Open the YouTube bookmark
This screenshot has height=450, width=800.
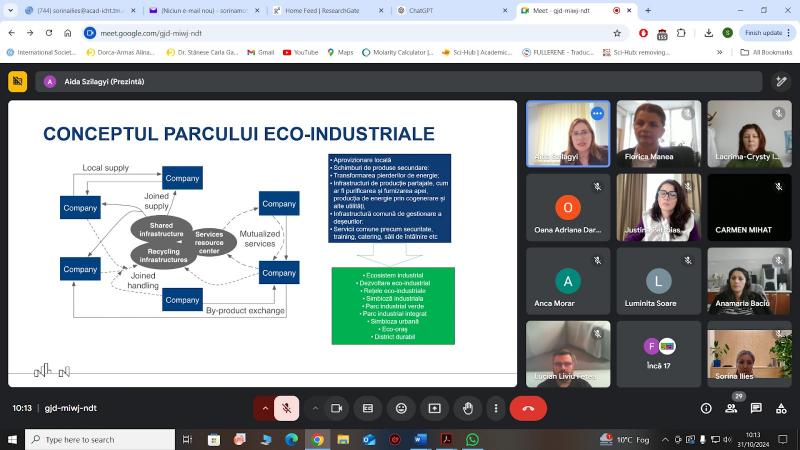[301, 52]
